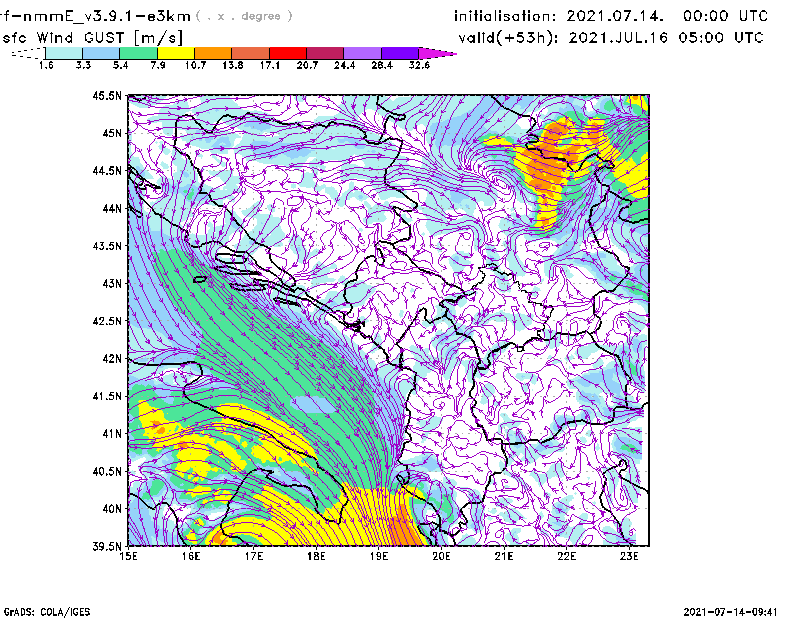Click the '41.5N' latitude label
The image size is (800, 618).
point(107,396)
